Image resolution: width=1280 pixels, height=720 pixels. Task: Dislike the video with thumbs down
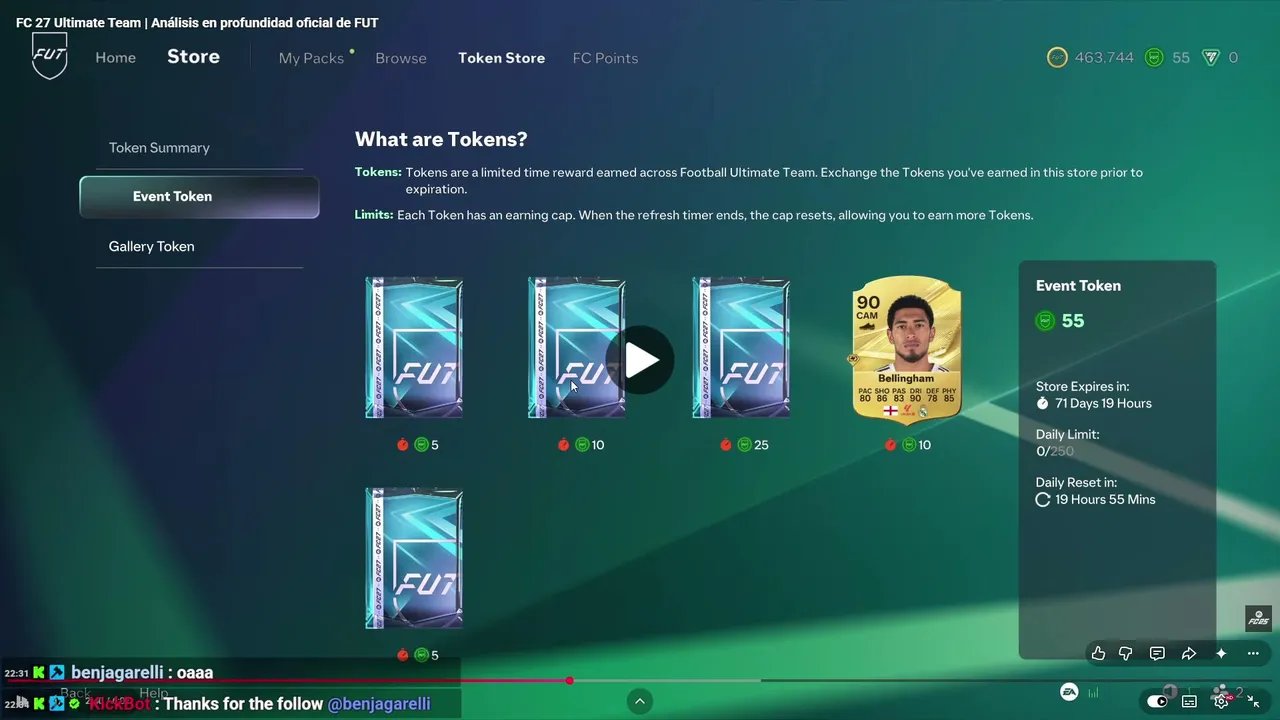tap(1126, 653)
